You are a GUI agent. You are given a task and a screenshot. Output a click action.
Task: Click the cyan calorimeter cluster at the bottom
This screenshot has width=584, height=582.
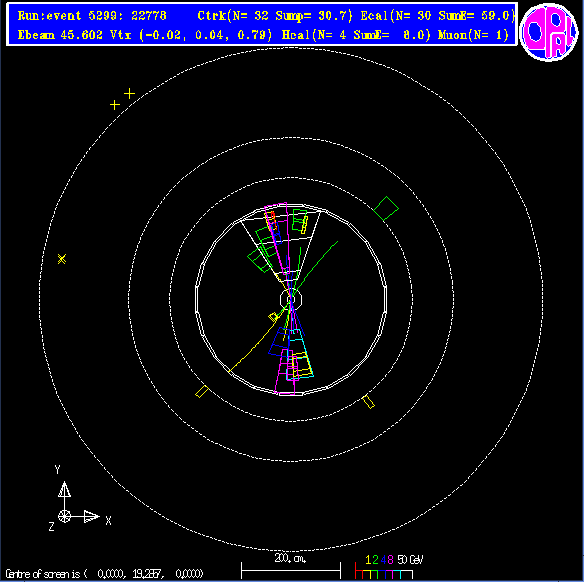click(300, 355)
